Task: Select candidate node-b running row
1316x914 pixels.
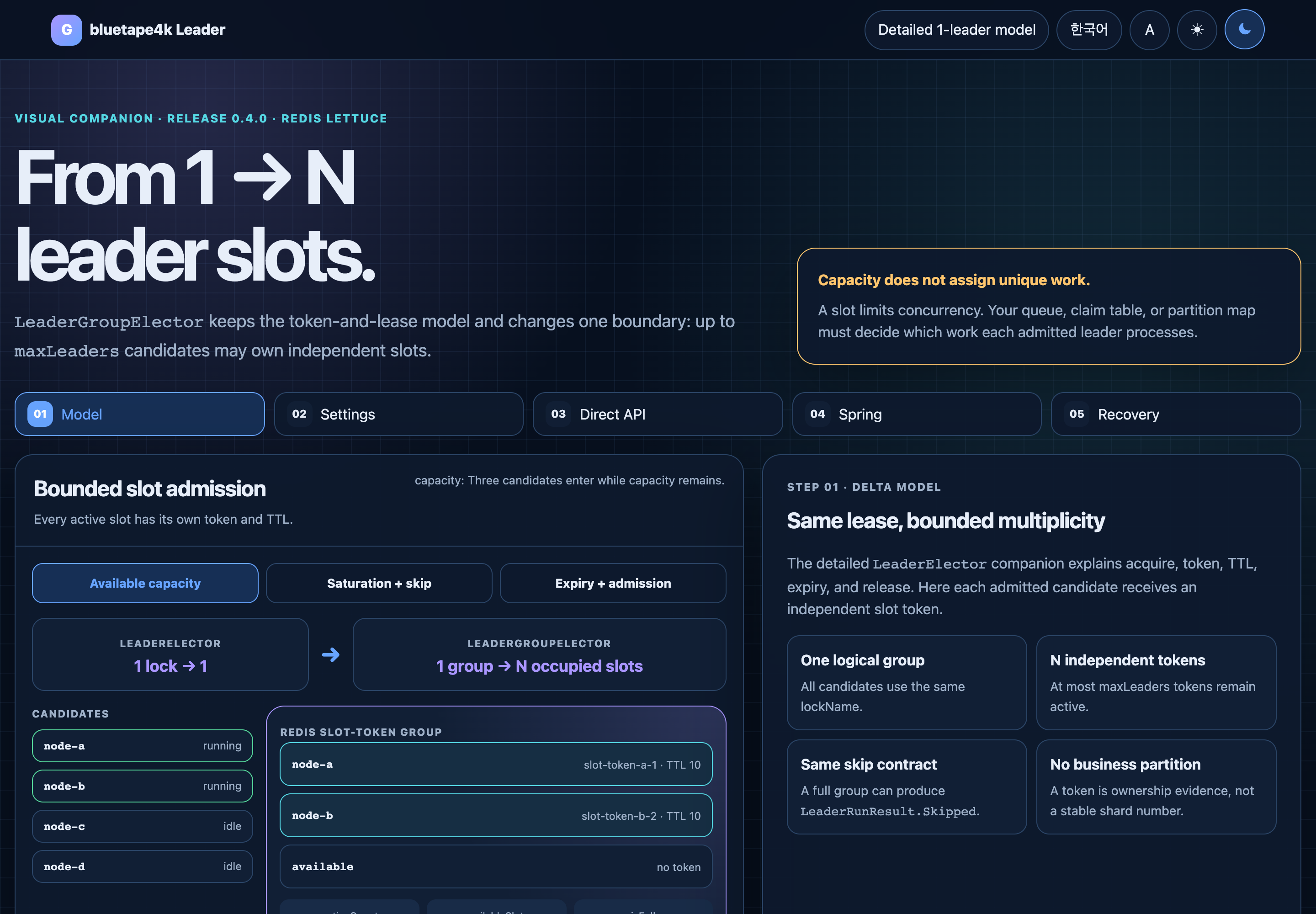Action: (x=143, y=786)
